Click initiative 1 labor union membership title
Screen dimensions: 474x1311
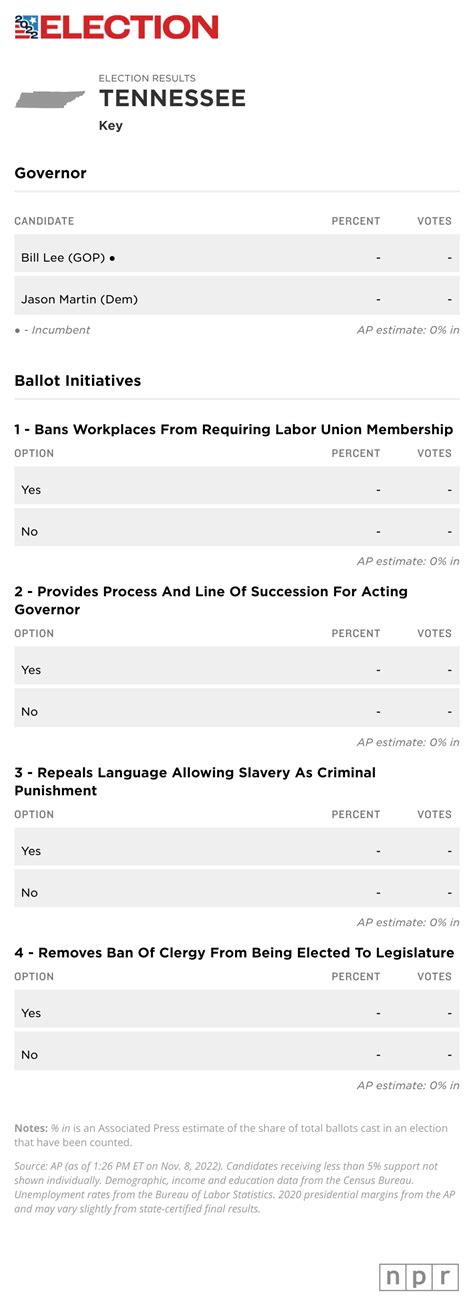point(233,430)
